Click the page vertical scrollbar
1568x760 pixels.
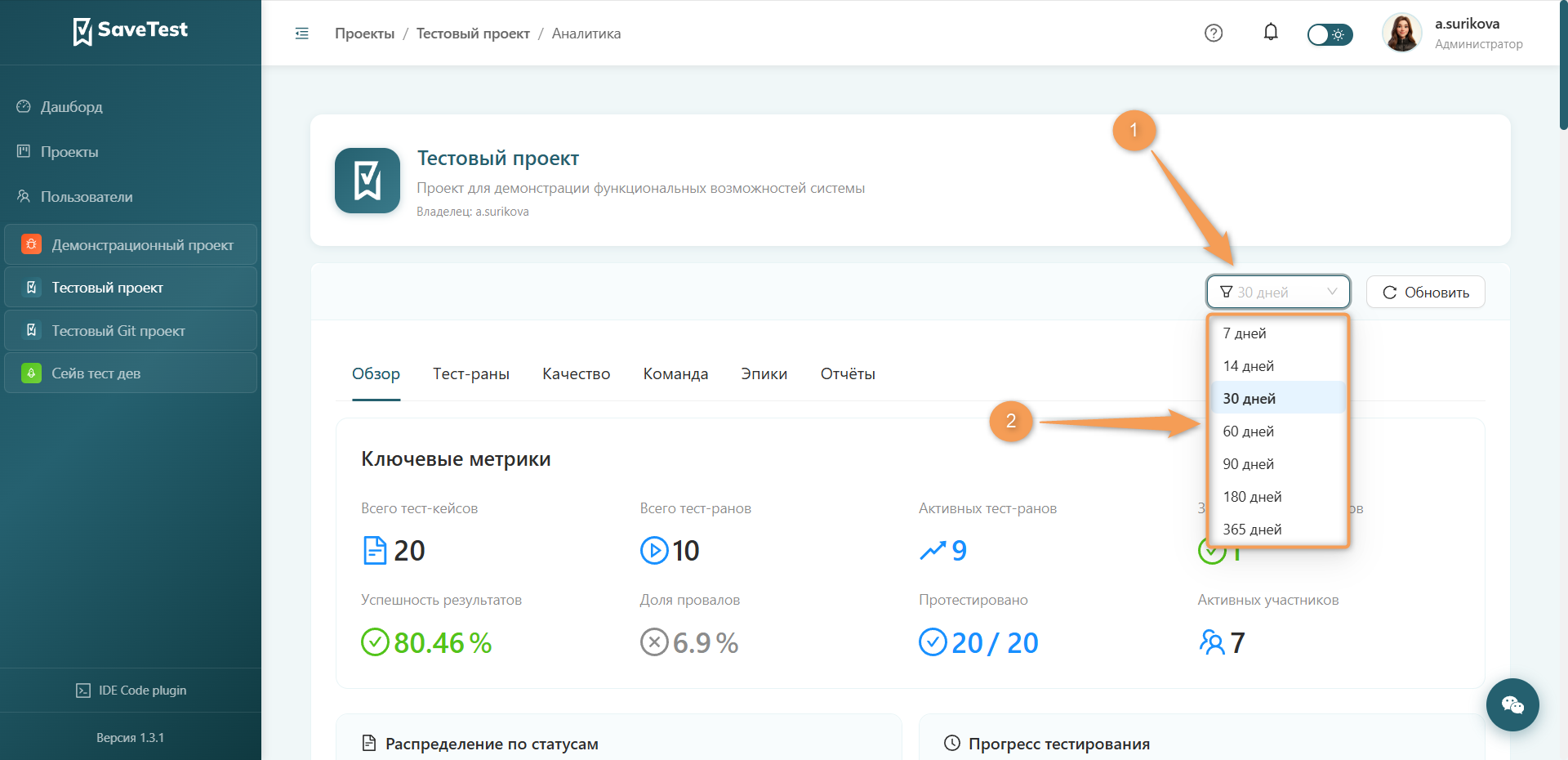[1563, 65]
